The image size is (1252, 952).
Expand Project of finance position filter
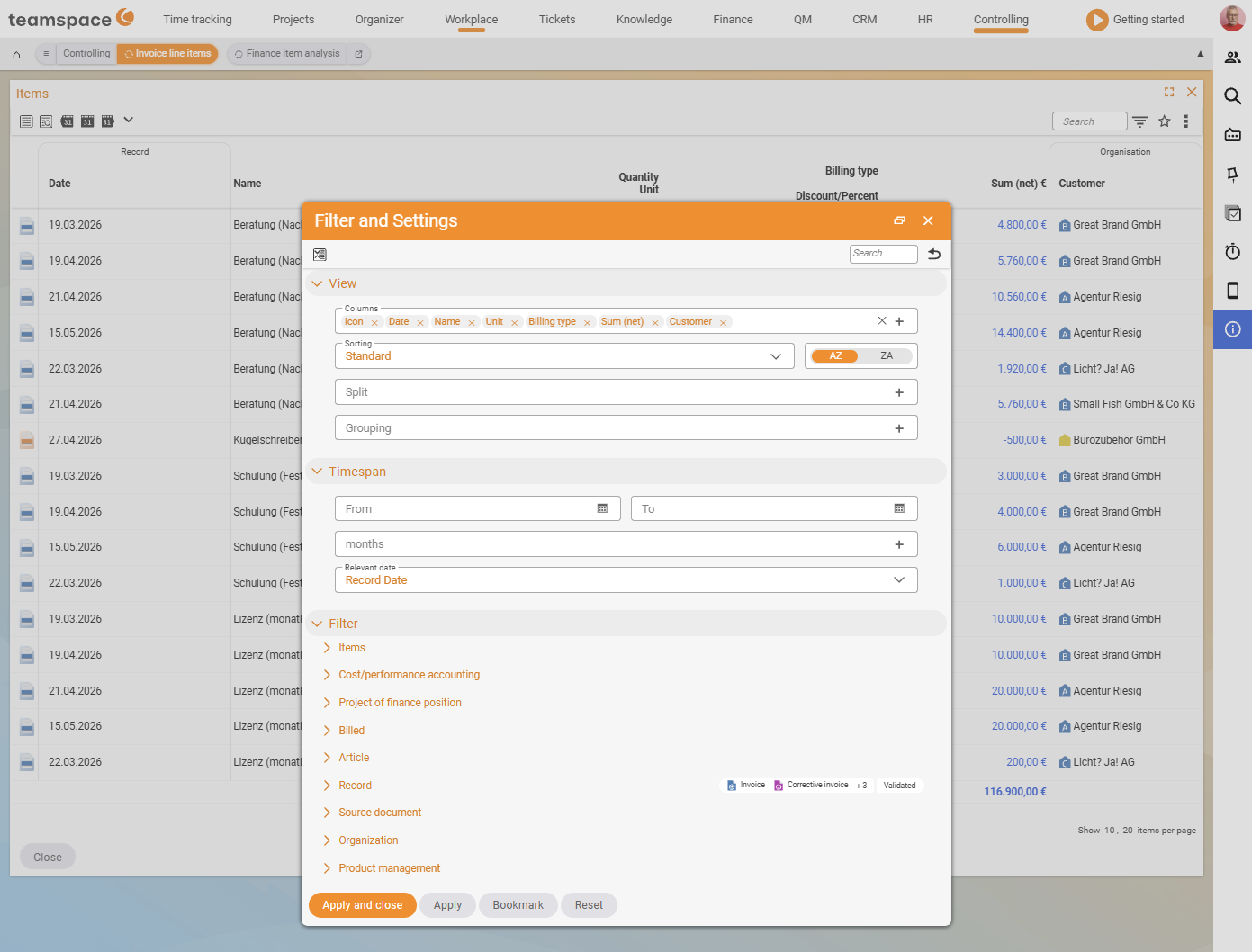pos(327,703)
